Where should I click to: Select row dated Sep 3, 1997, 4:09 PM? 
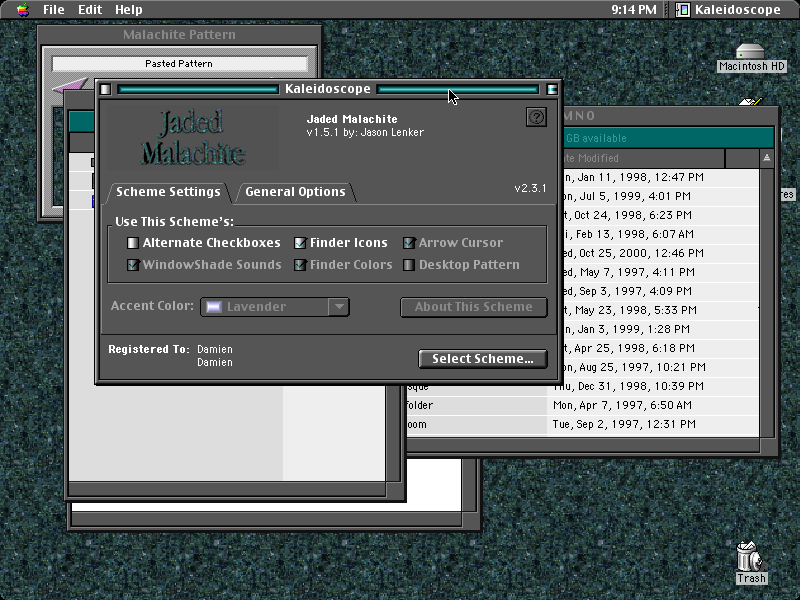661,291
